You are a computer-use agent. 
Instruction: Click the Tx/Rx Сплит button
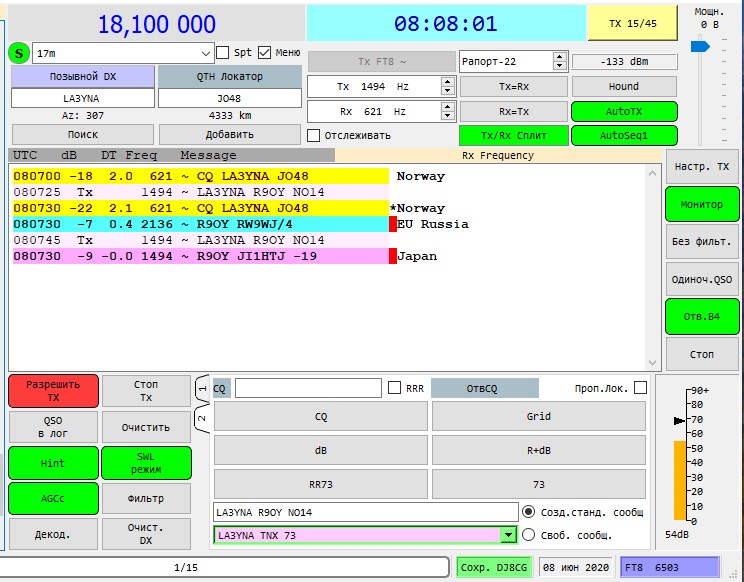coord(511,135)
